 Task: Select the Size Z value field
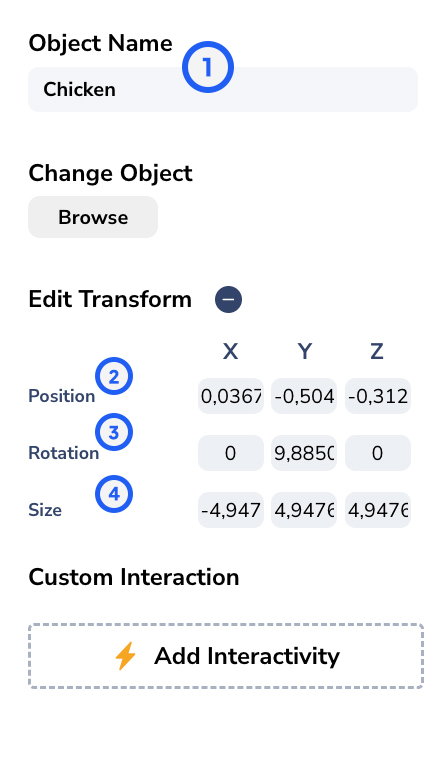378,510
